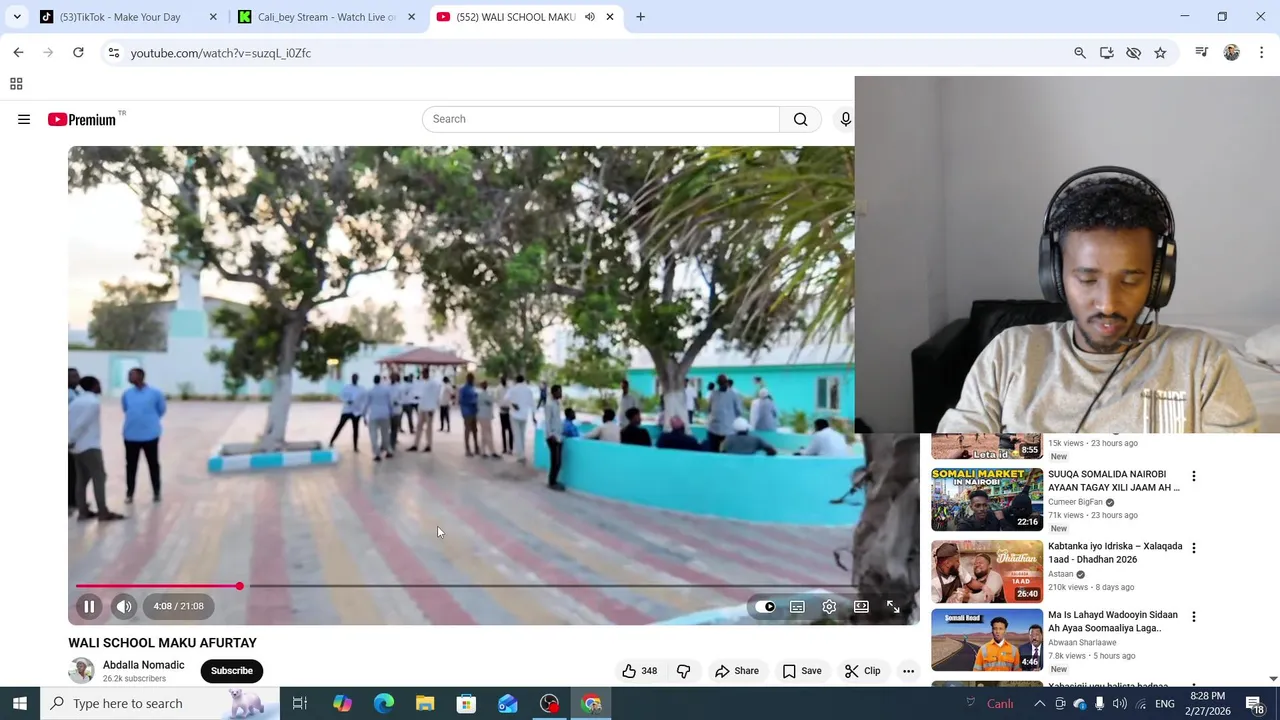Image resolution: width=1280 pixels, height=720 pixels.
Task: Go back to the previous page
Action: [x=18, y=53]
